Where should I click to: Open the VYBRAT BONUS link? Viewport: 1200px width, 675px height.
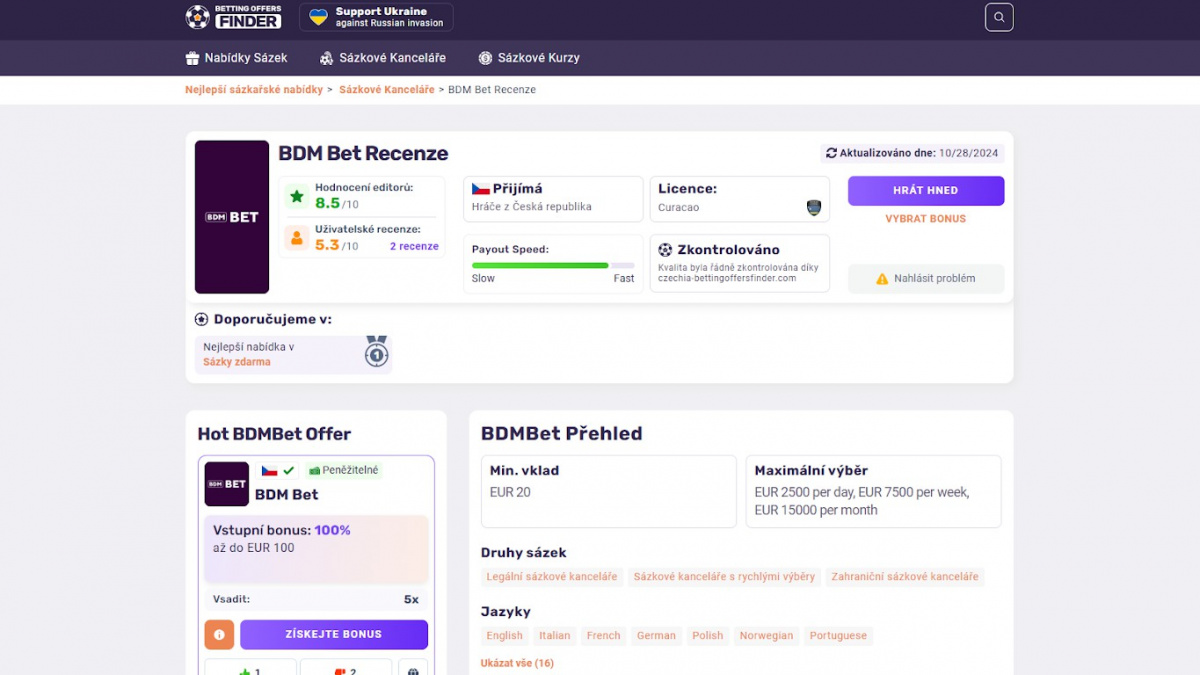[x=925, y=218]
